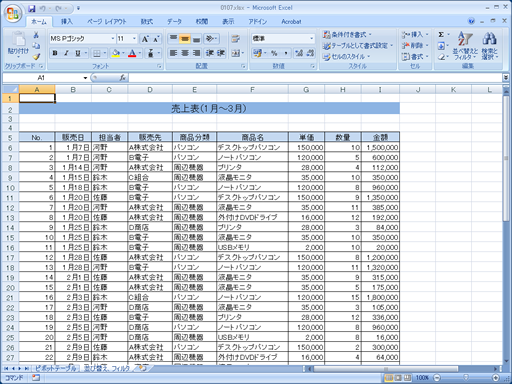Toggle Italic formatting
The width and height of the screenshot is (512, 384).
pos(66,53)
